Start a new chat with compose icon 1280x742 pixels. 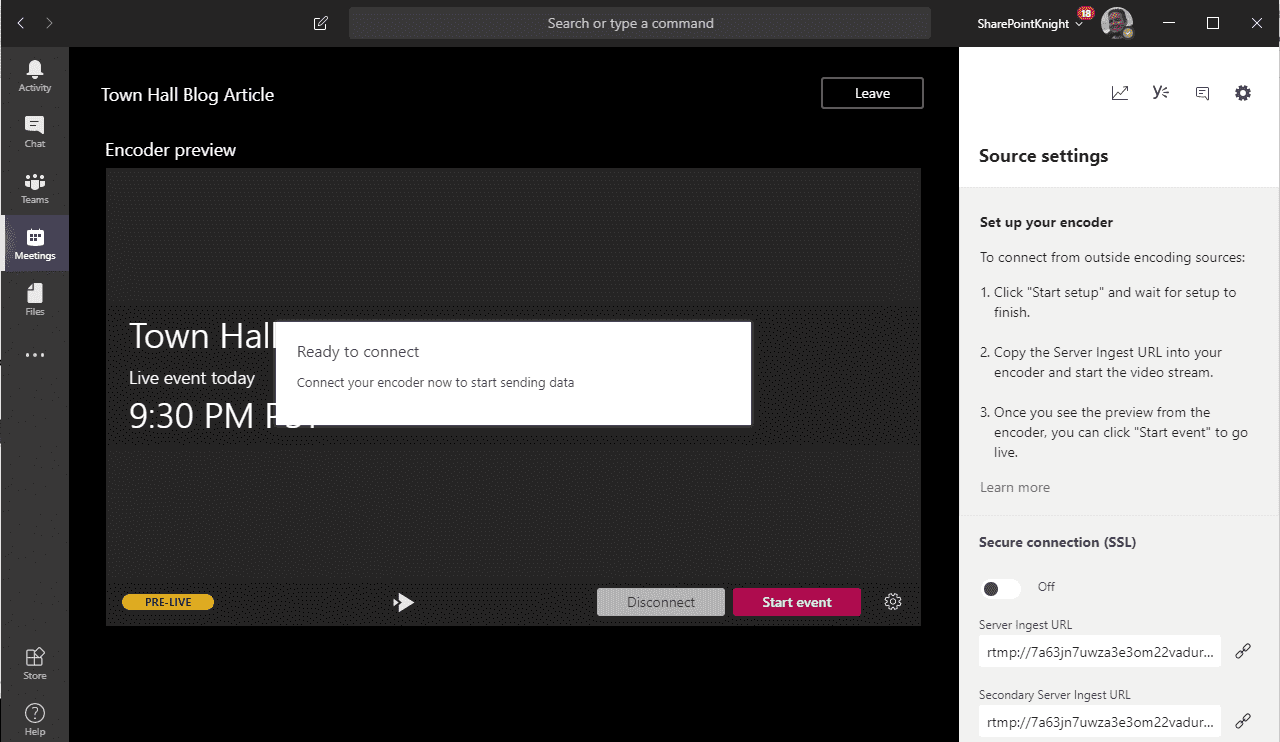pos(321,23)
